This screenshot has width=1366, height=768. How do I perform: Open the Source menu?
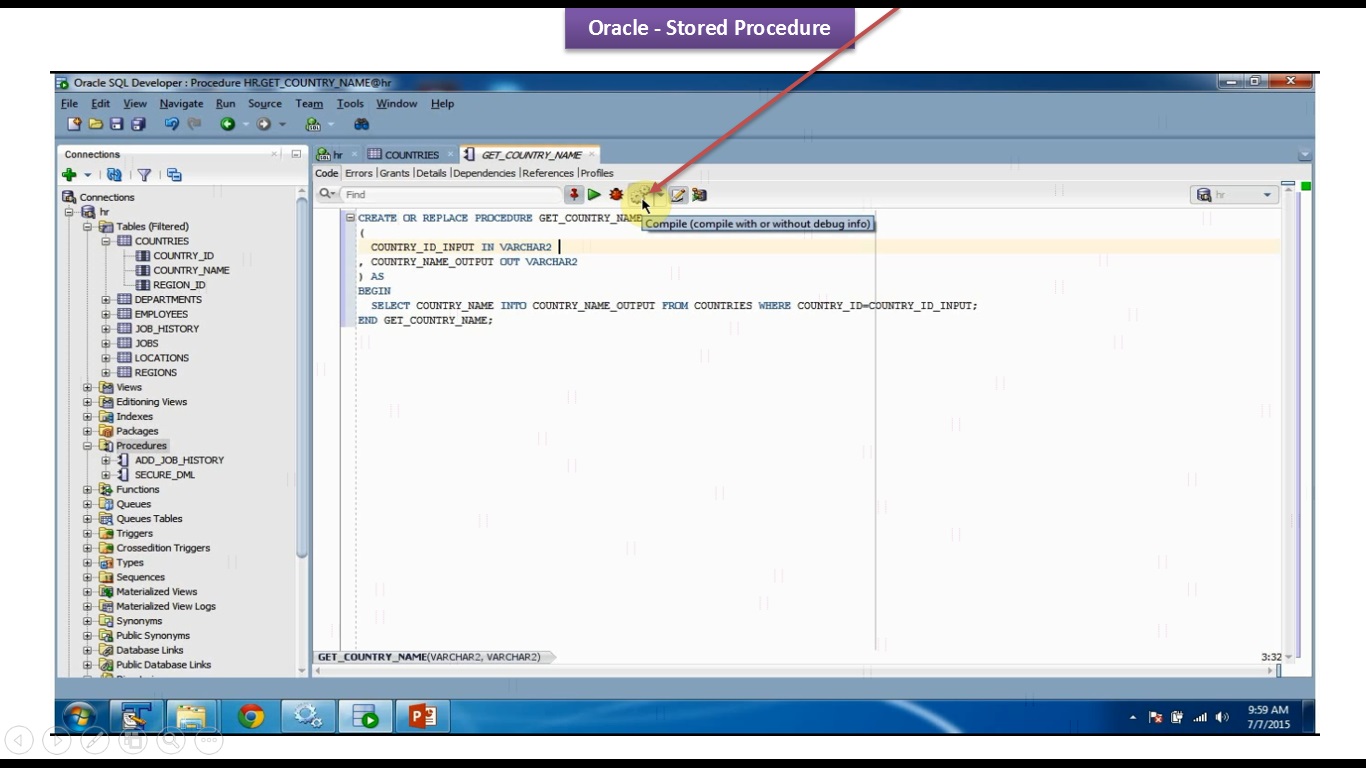tap(265, 103)
